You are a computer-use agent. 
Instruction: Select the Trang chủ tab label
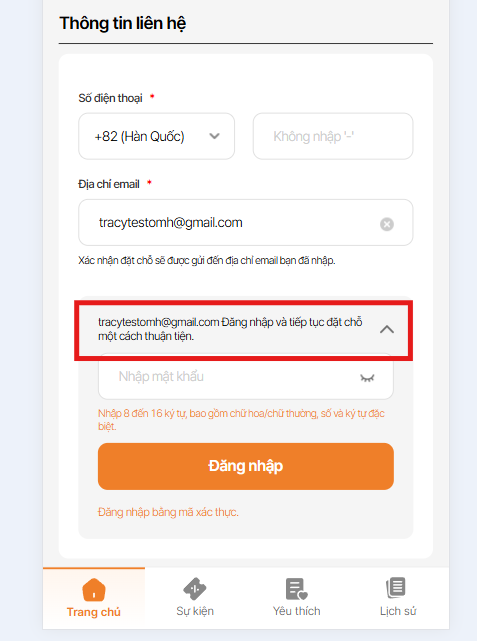(94, 612)
